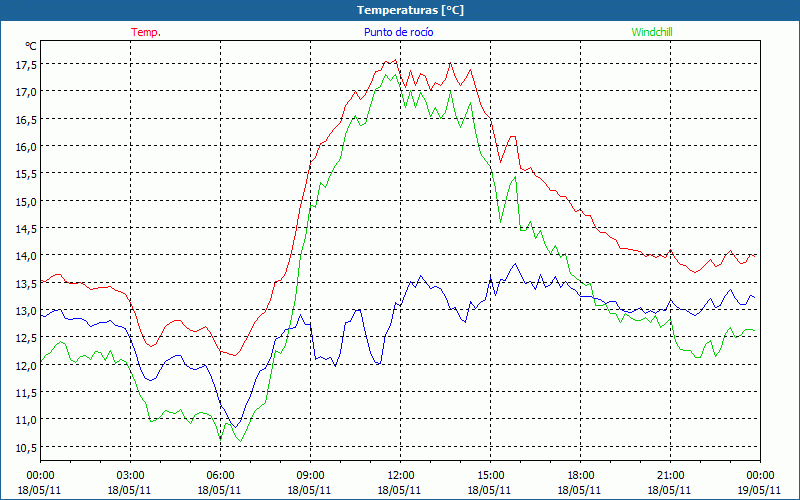The image size is (800, 500).
Task: Click the 13,5 y-axis value
Action: point(26,283)
